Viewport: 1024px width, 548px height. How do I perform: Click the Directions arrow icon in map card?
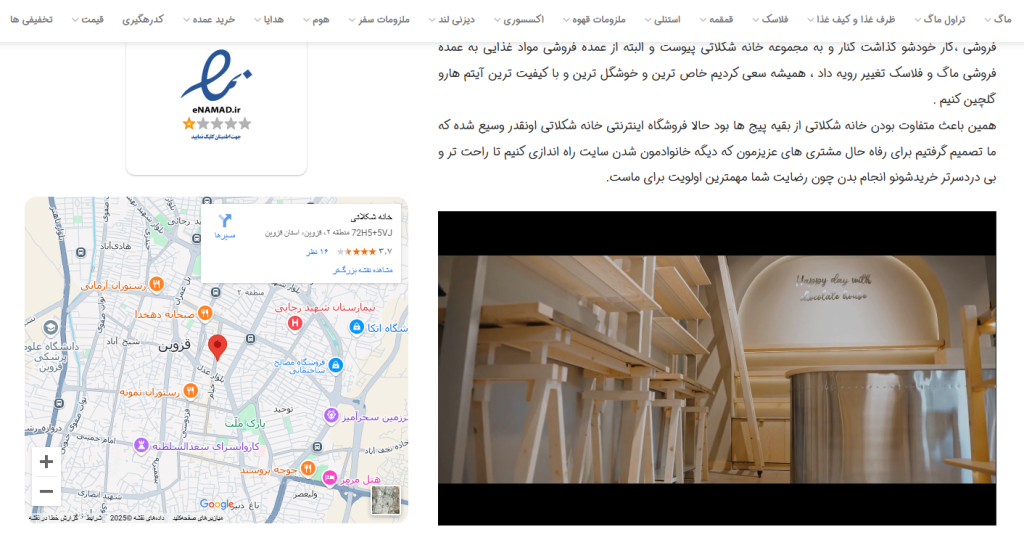click(225, 221)
